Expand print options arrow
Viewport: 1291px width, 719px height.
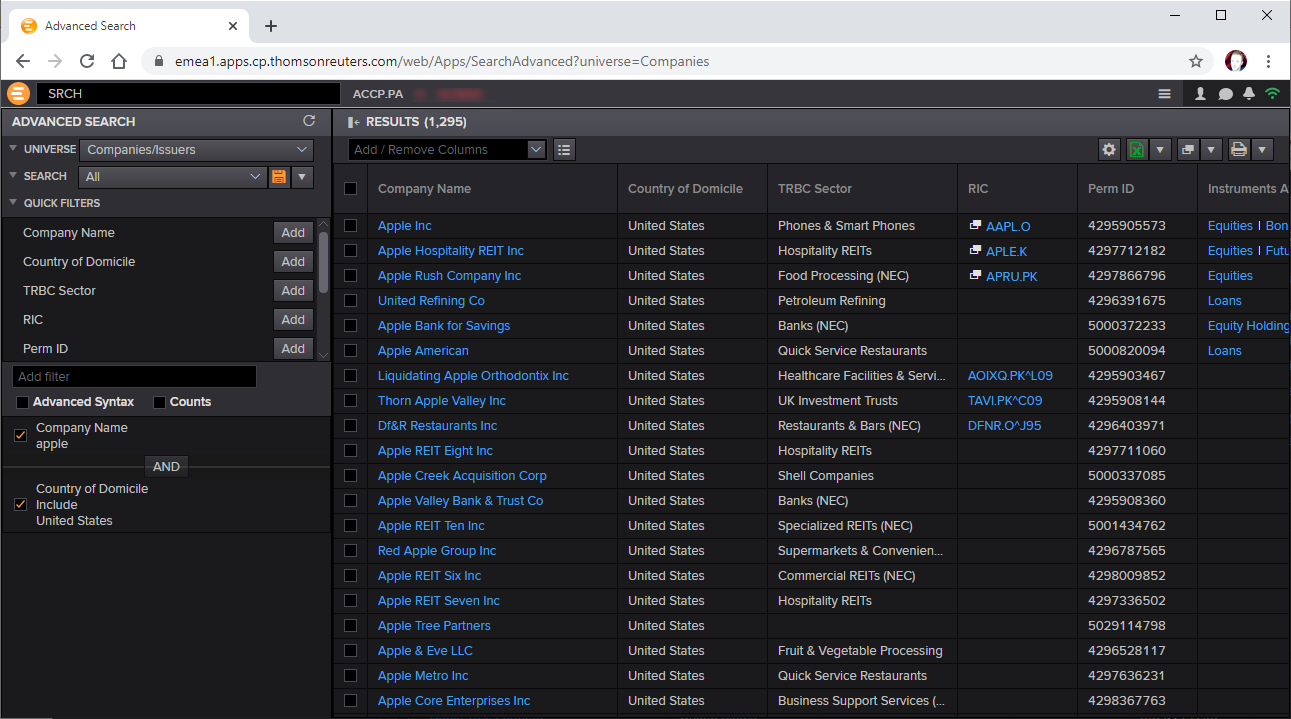click(x=1262, y=150)
